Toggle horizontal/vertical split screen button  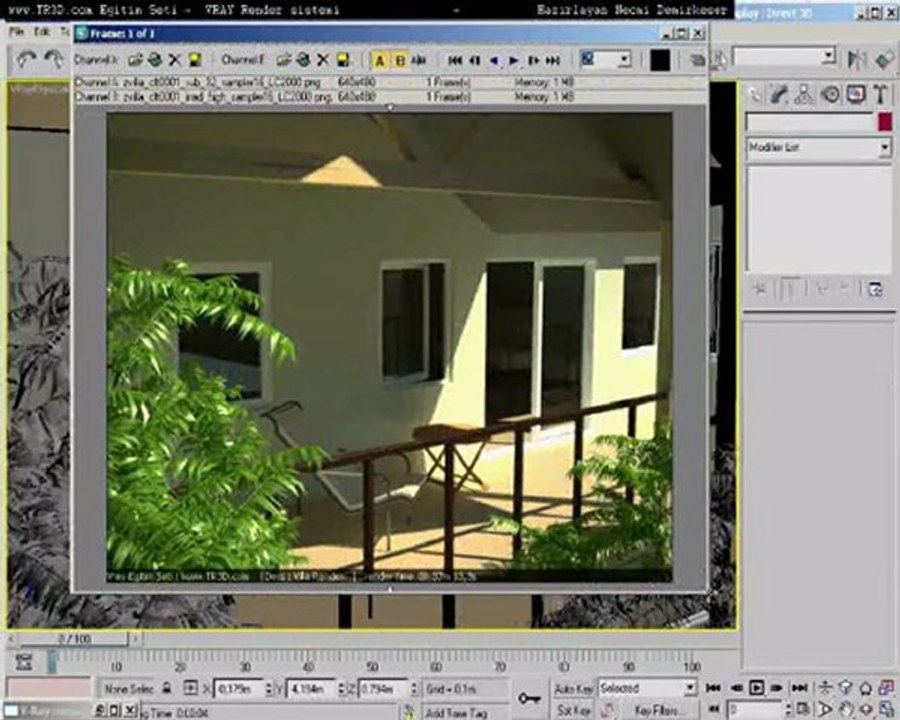point(419,60)
